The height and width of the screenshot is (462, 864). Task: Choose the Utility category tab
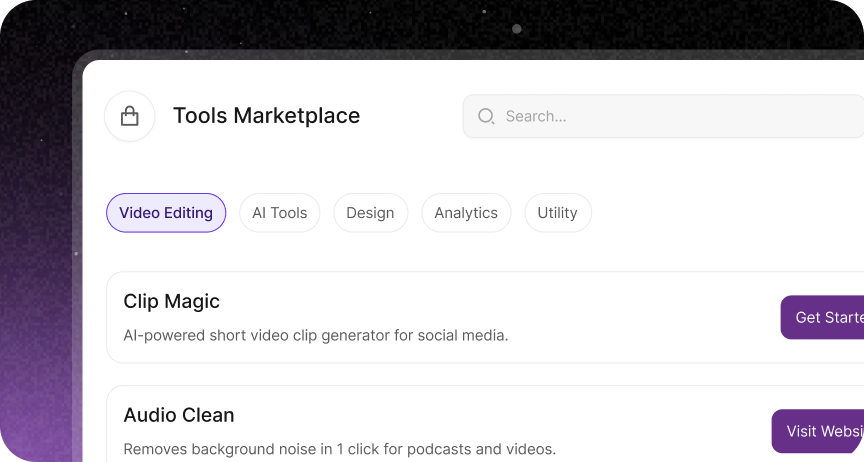pos(558,213)
